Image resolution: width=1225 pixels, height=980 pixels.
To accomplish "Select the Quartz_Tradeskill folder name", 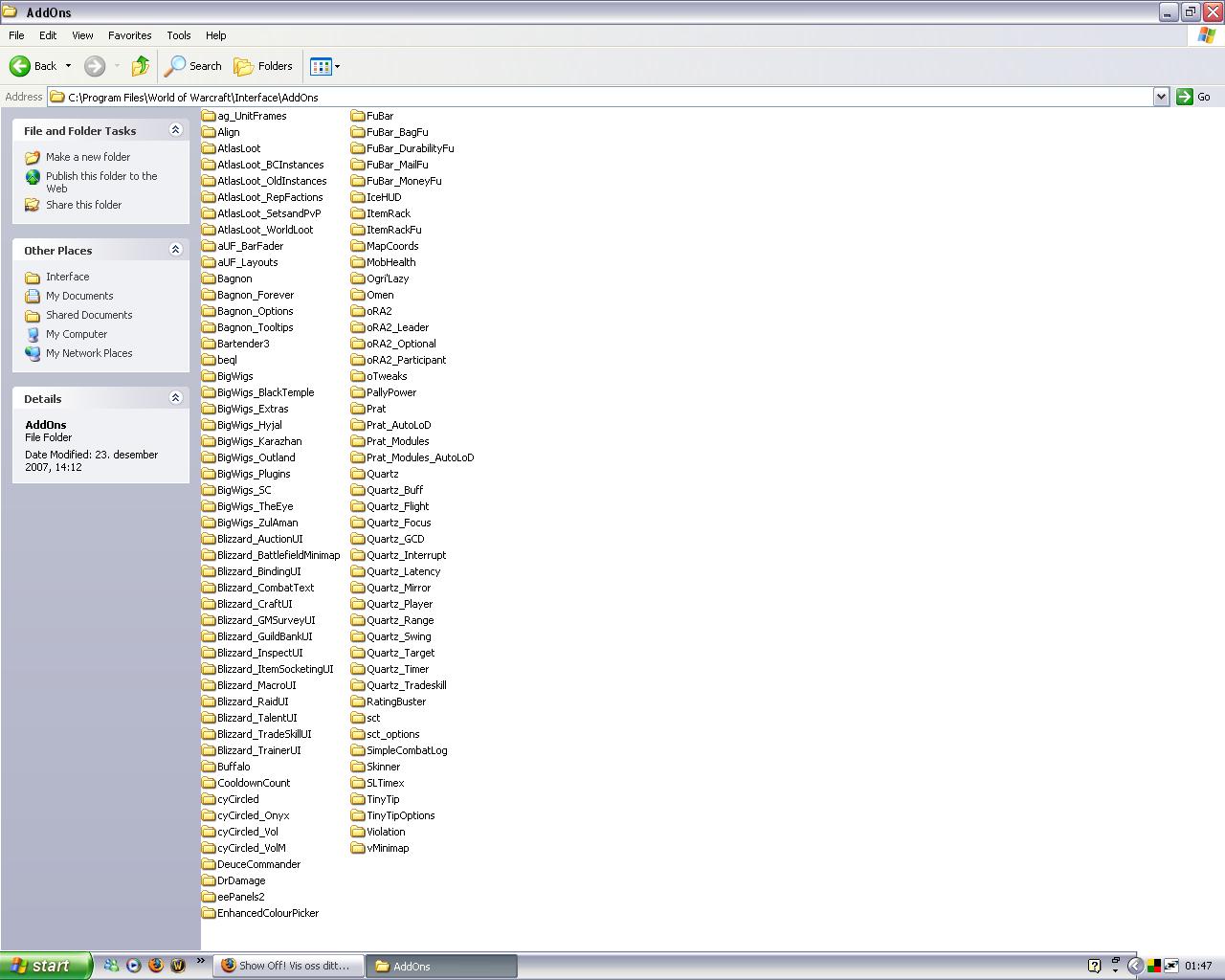I will (x=407, y=685).
